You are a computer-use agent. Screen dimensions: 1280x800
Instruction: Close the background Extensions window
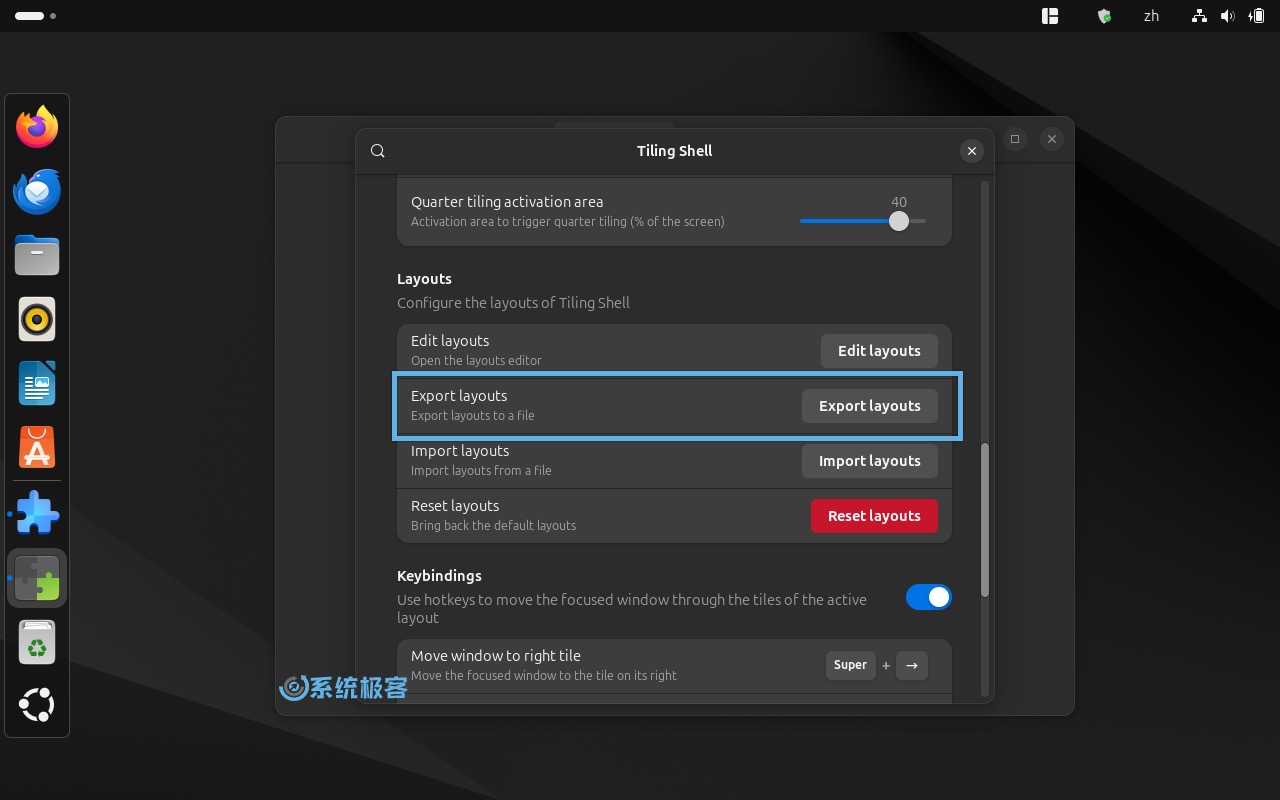(x=1052, y=139)
